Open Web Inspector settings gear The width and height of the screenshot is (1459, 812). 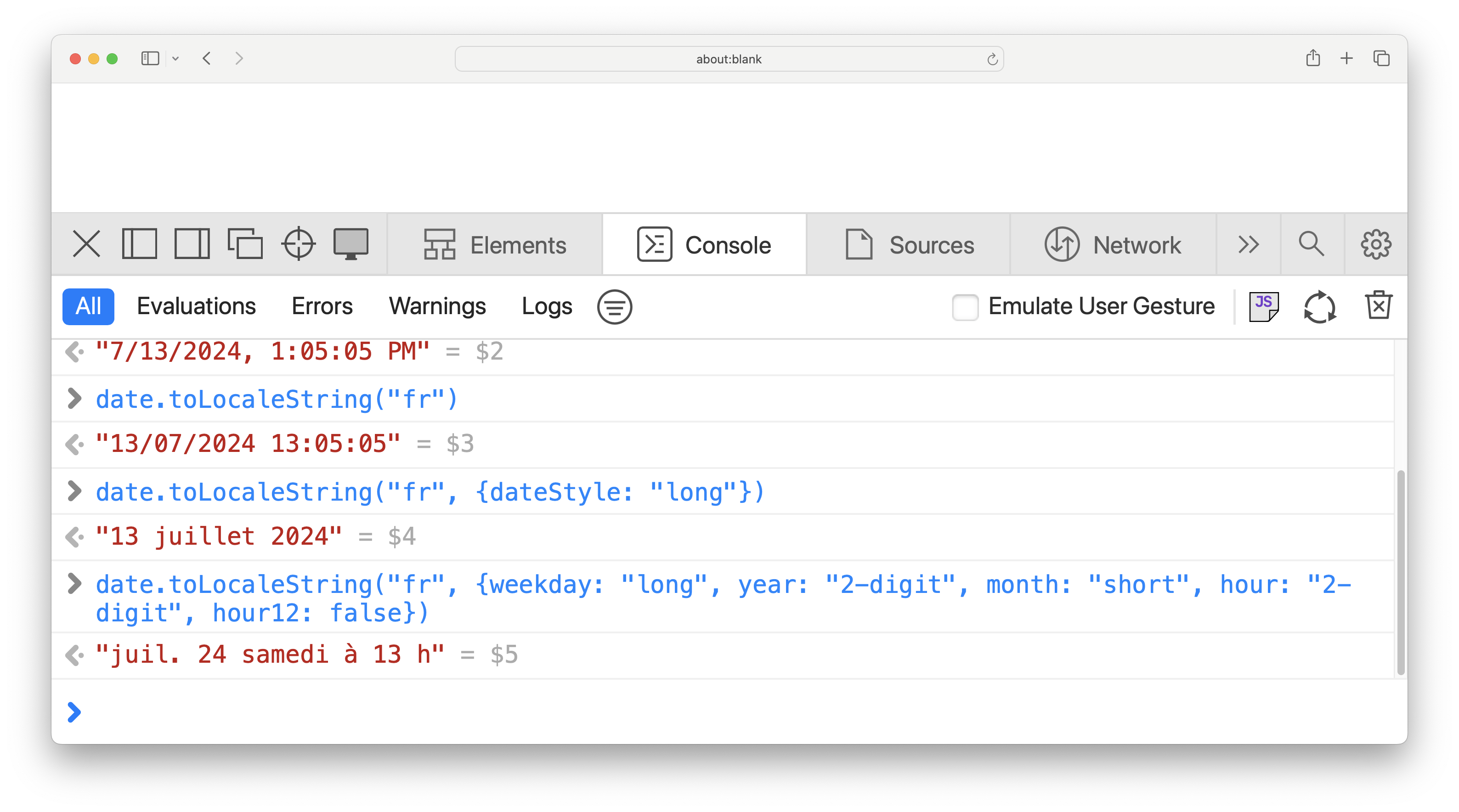tap(1376, 245)
